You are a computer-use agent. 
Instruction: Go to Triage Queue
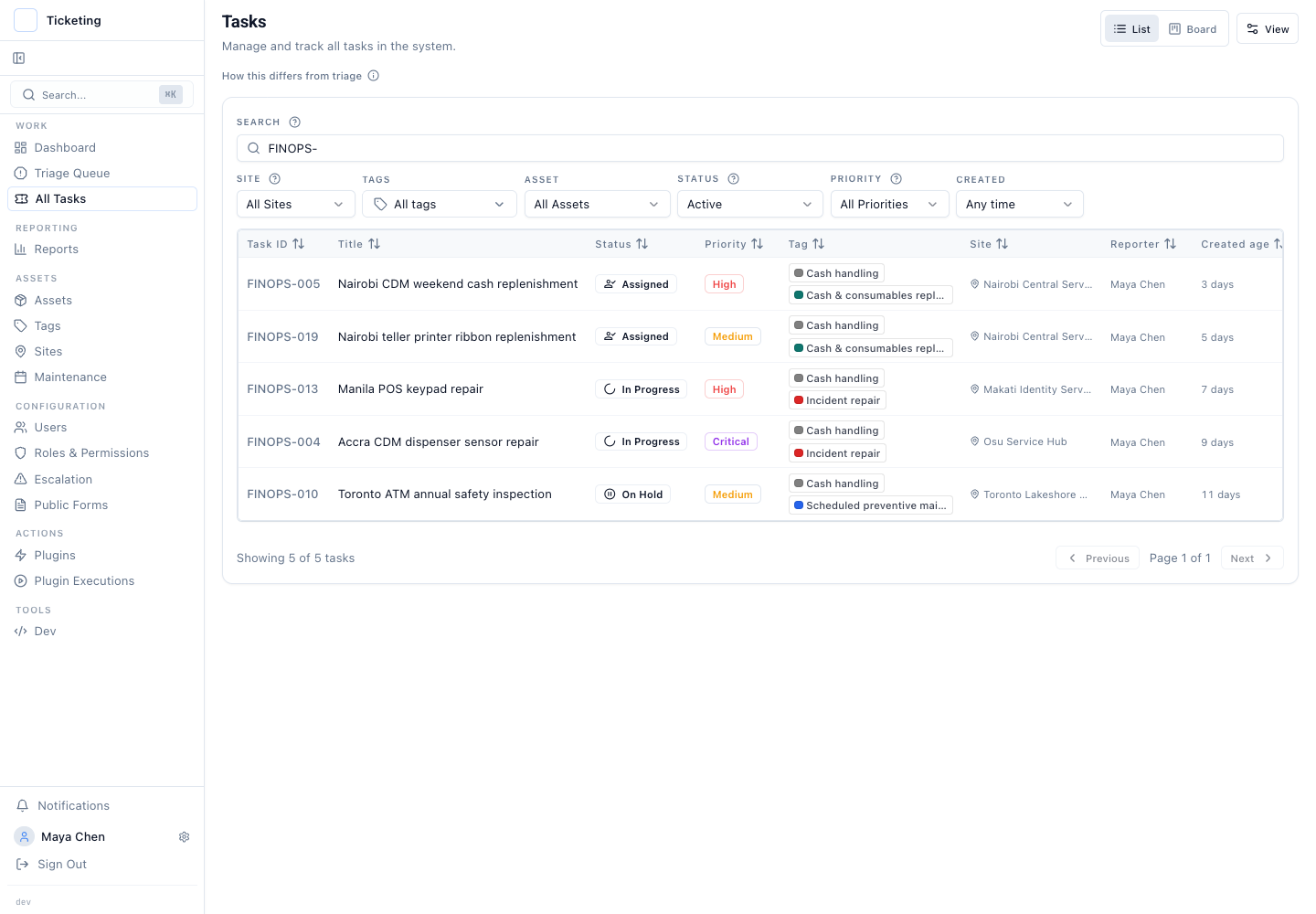coord(102,174)
